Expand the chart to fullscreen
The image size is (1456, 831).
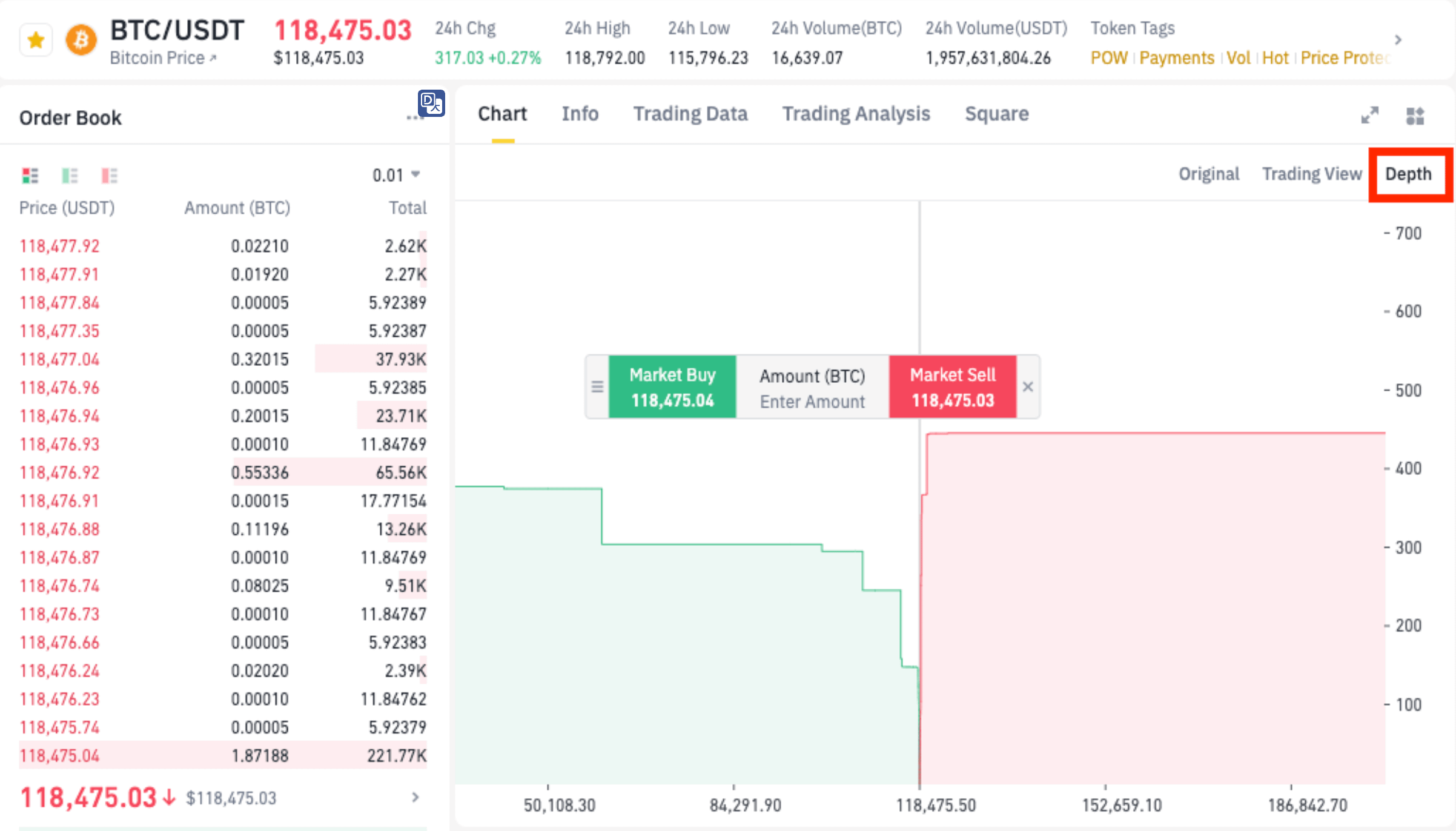(1369, 115)
